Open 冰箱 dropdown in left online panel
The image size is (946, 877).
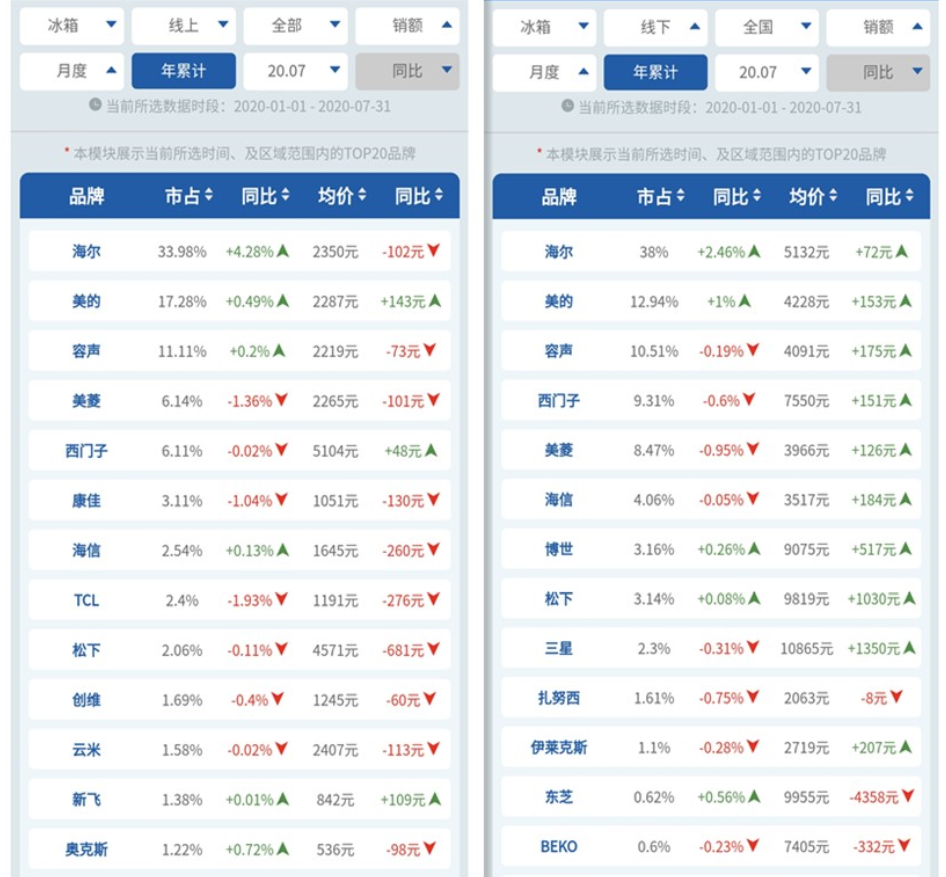tap(72, 25)
